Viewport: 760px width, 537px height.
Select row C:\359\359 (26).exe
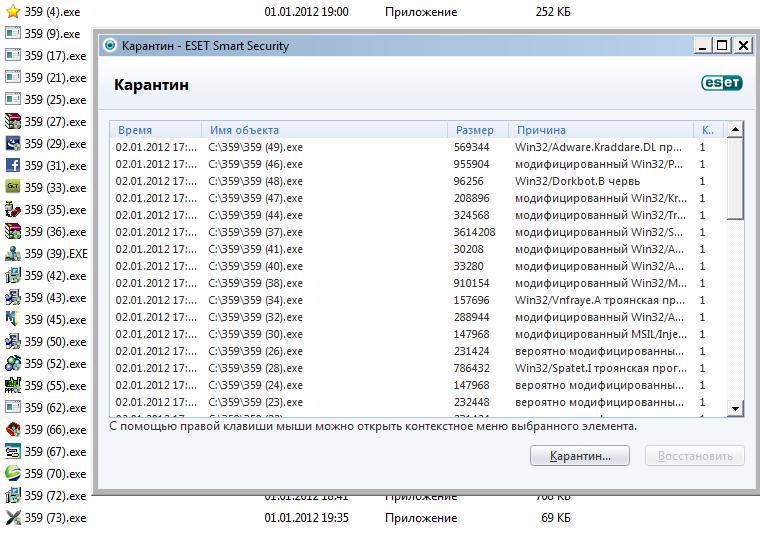tap(418, 351)
